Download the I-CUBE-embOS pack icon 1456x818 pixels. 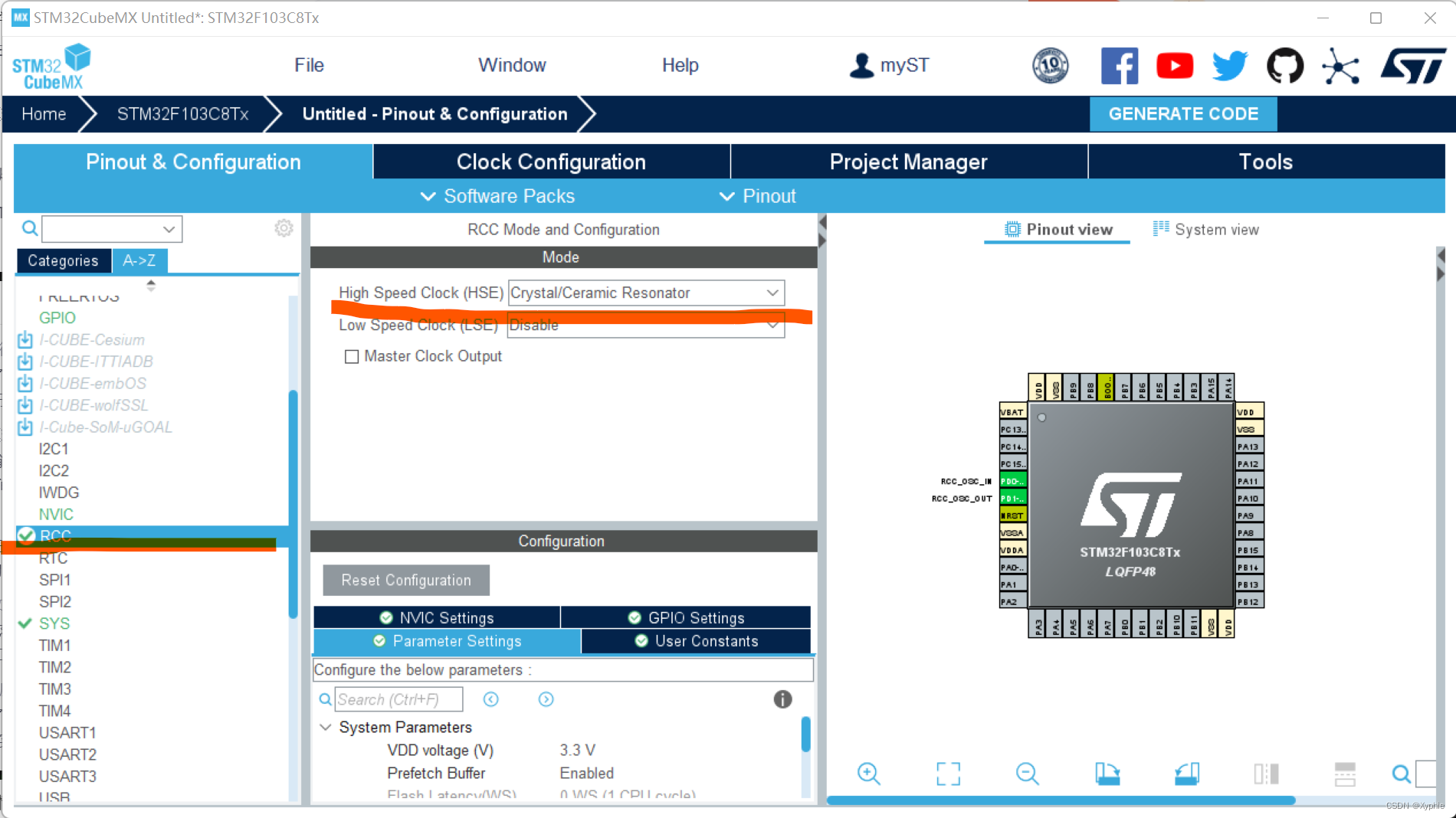click(x=25, y=383)
